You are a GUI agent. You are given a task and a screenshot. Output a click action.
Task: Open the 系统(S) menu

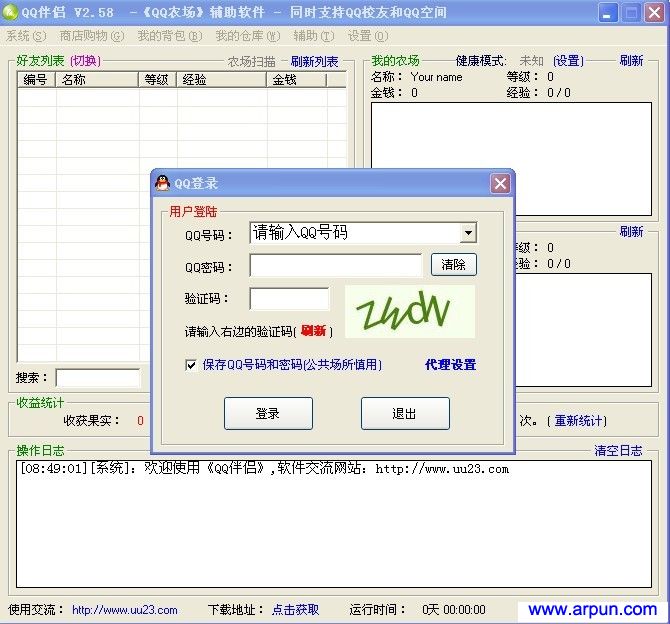26,36
